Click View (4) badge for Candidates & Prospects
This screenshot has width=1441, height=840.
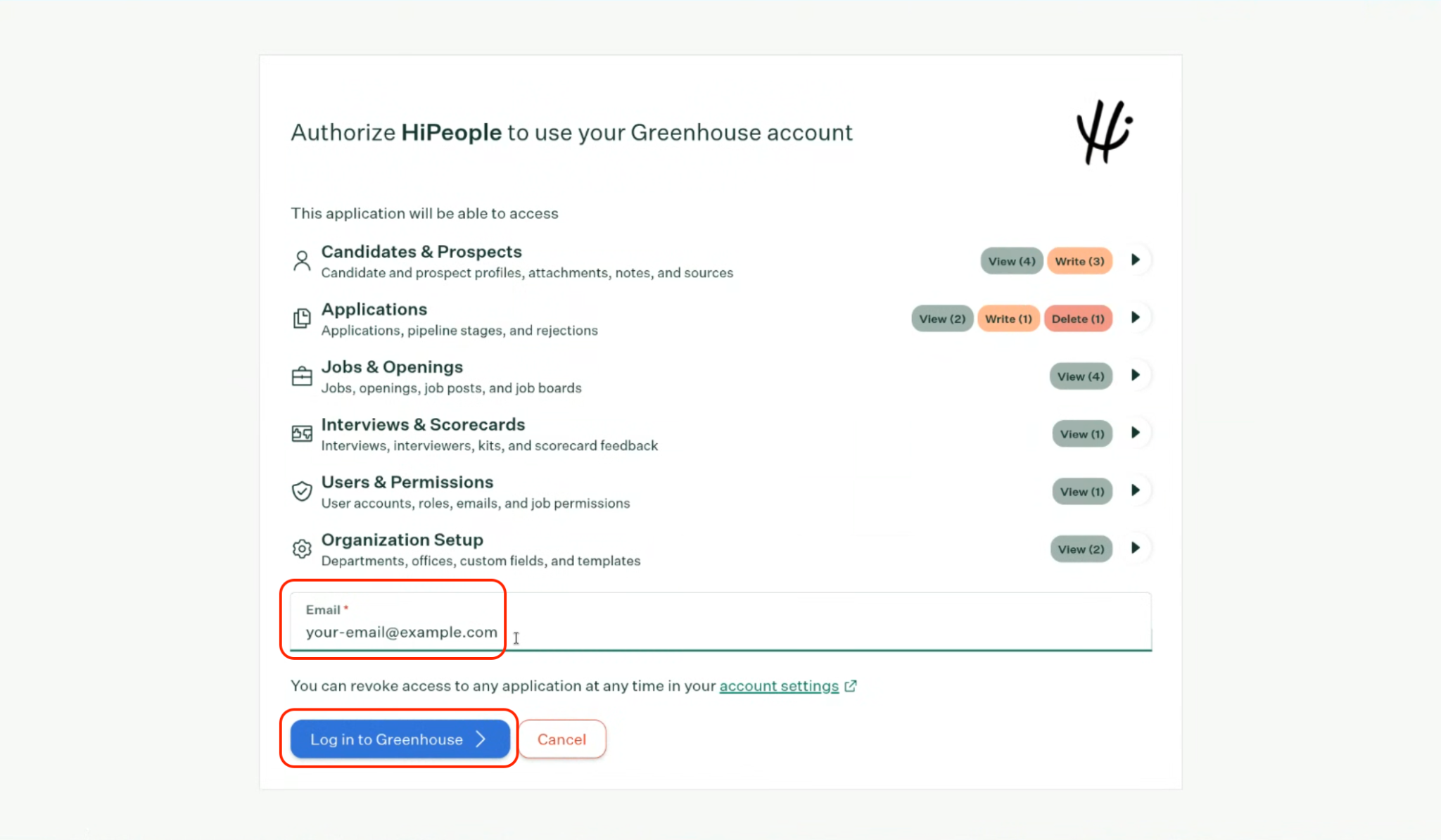1012,261
